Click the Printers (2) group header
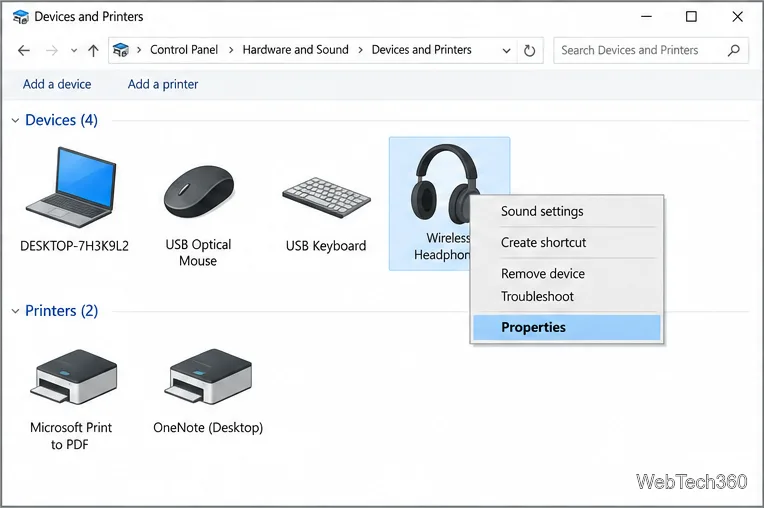The height and width of the screenshot is (508, 764). 61,311
